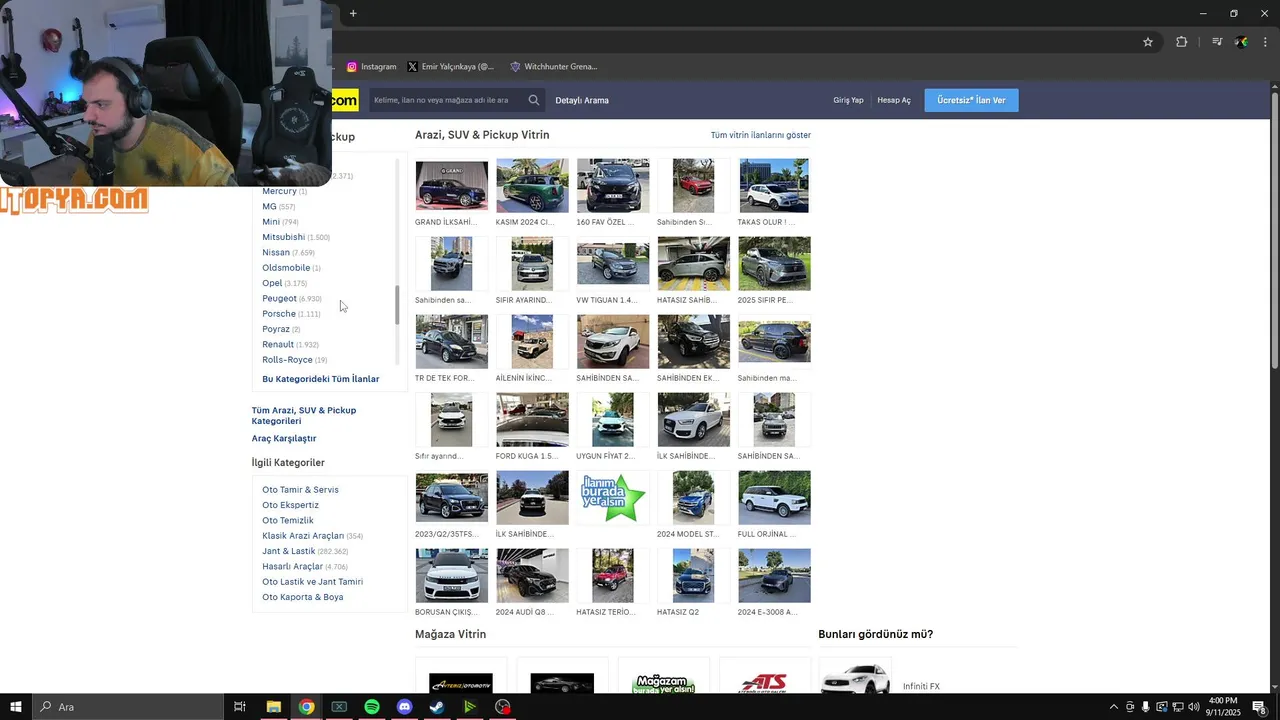Image resolution: width=1280 pixels, height=720 pixels.
Task: Open the Chrome profile avatar
Action: click(1241, 42)
